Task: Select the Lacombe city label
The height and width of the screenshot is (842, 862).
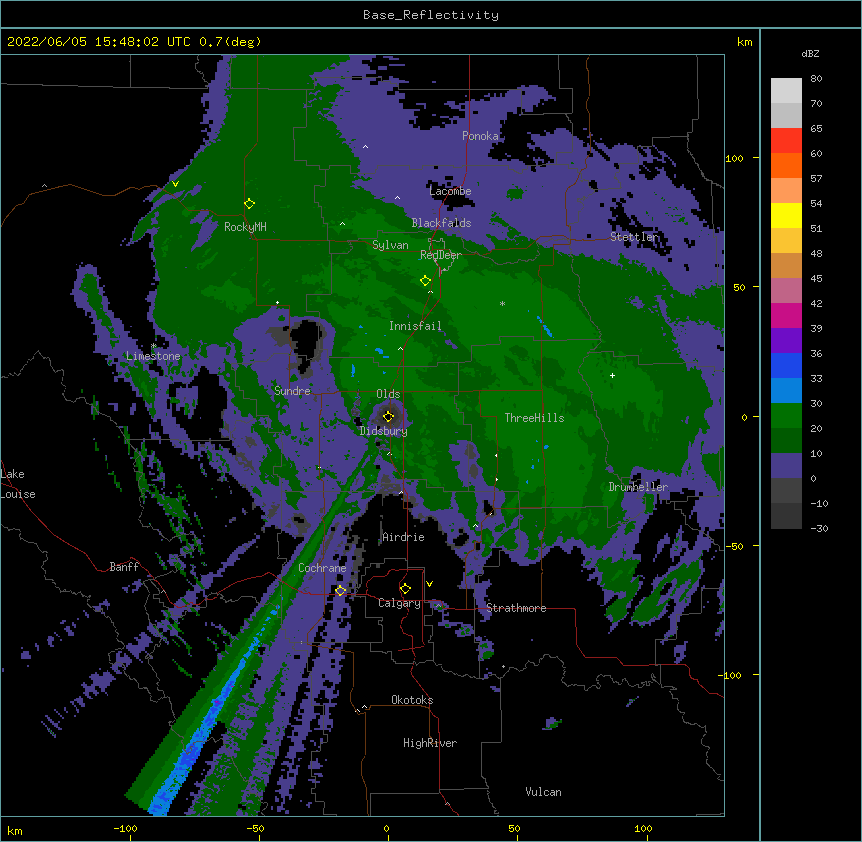Action: (450, 191)
